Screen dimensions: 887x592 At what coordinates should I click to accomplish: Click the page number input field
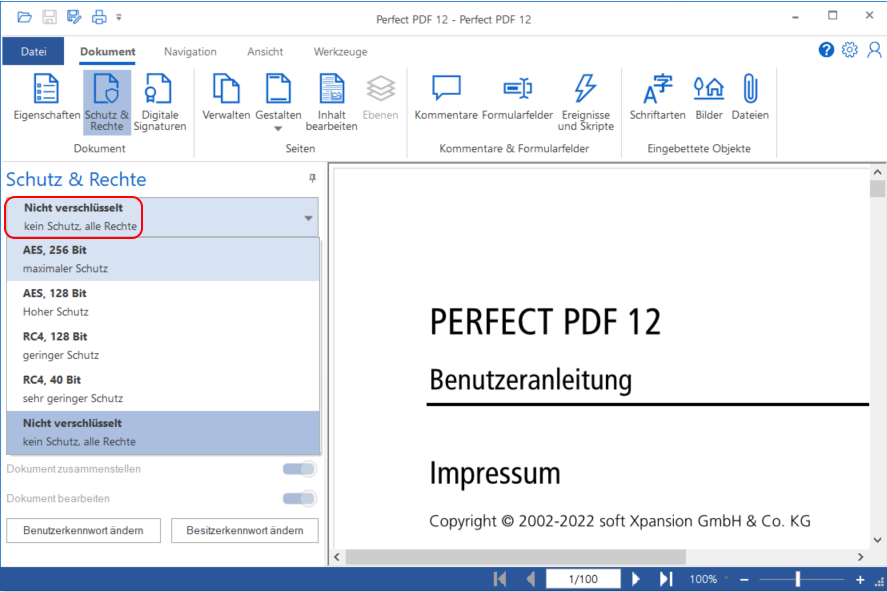point(583,578)
